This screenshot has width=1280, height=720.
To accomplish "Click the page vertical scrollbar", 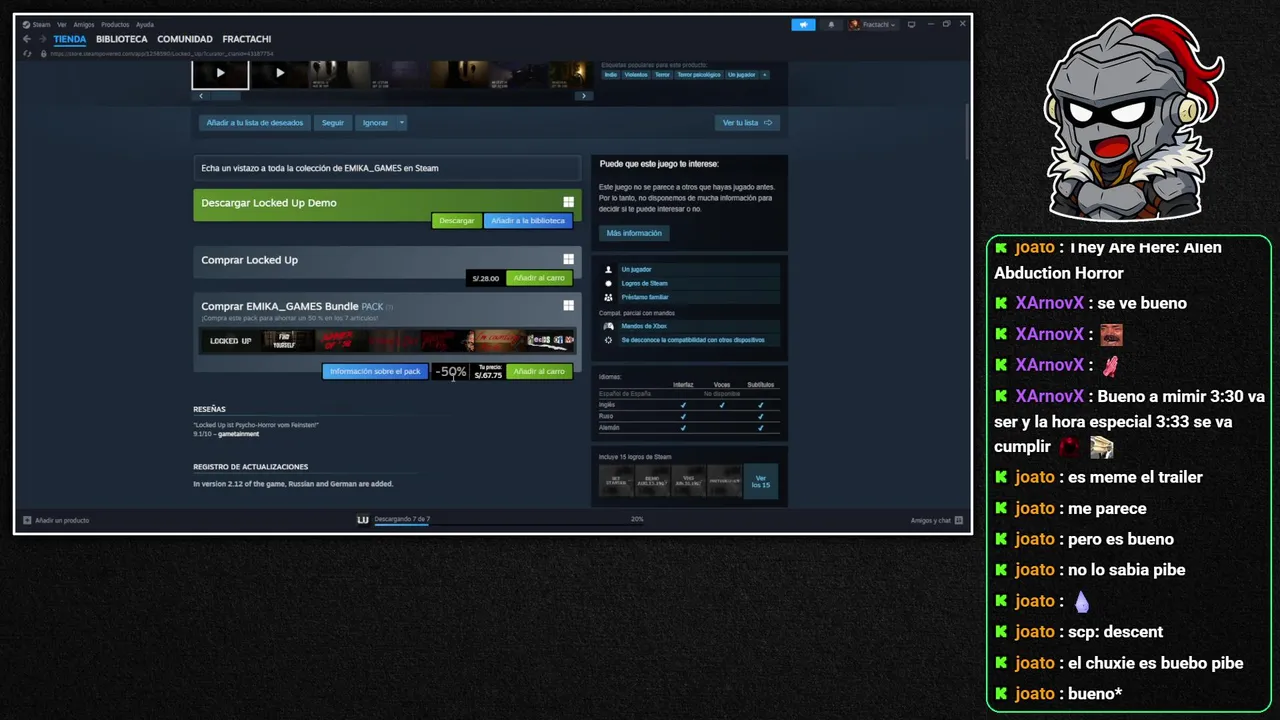I will [967, 130].
